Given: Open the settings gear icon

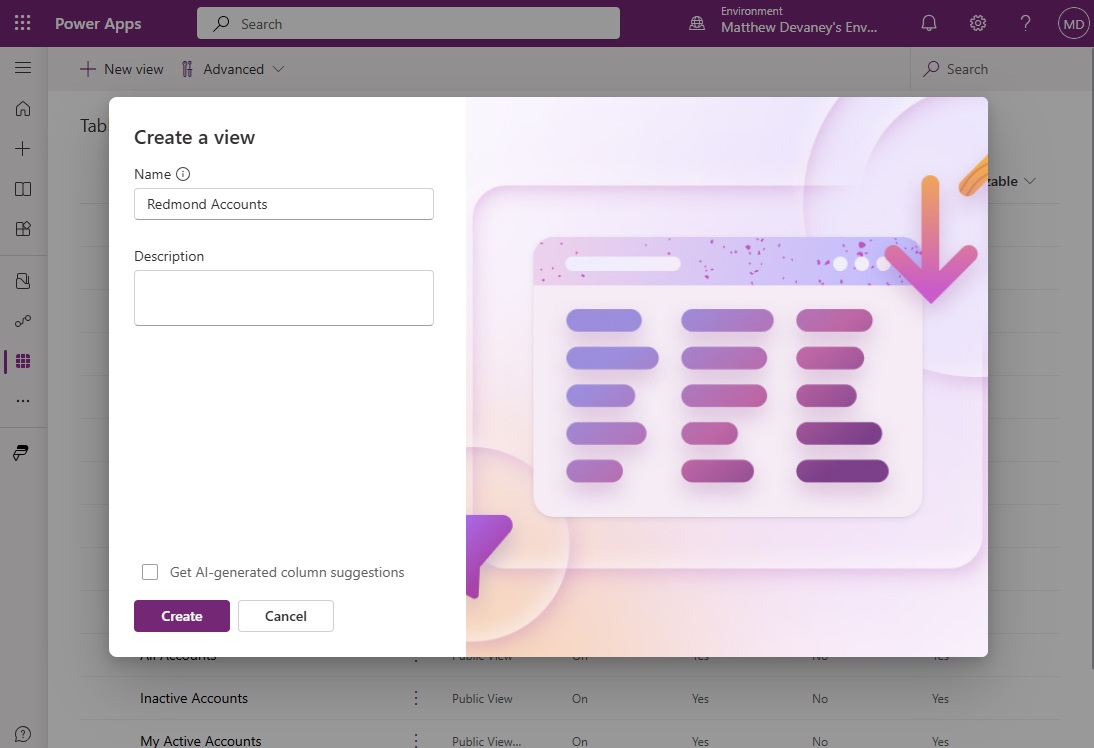Looking at the screenshot, I should (x=977, y=22).
